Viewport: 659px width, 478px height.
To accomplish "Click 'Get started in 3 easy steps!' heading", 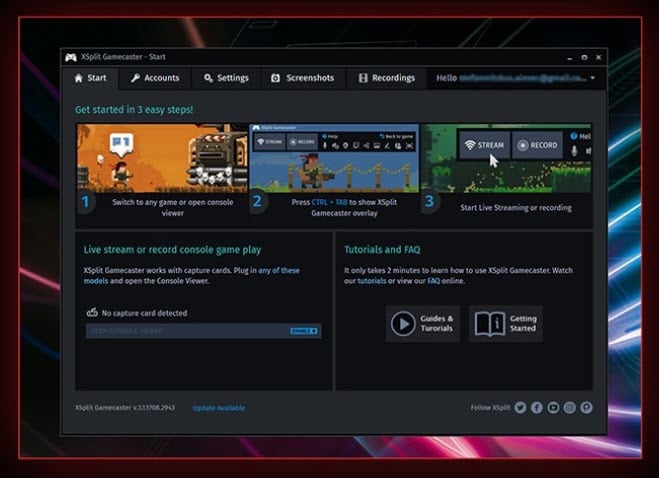I will point(134,110).
